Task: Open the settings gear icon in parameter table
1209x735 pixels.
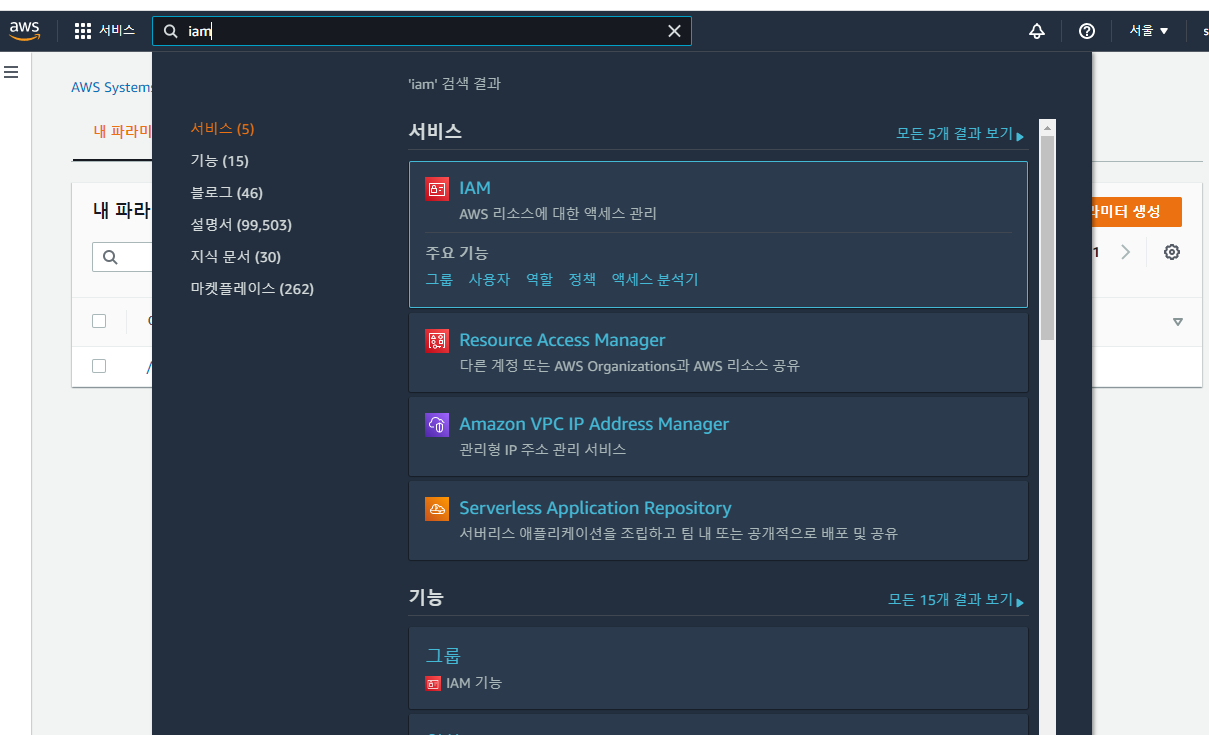Action: 1172,252
